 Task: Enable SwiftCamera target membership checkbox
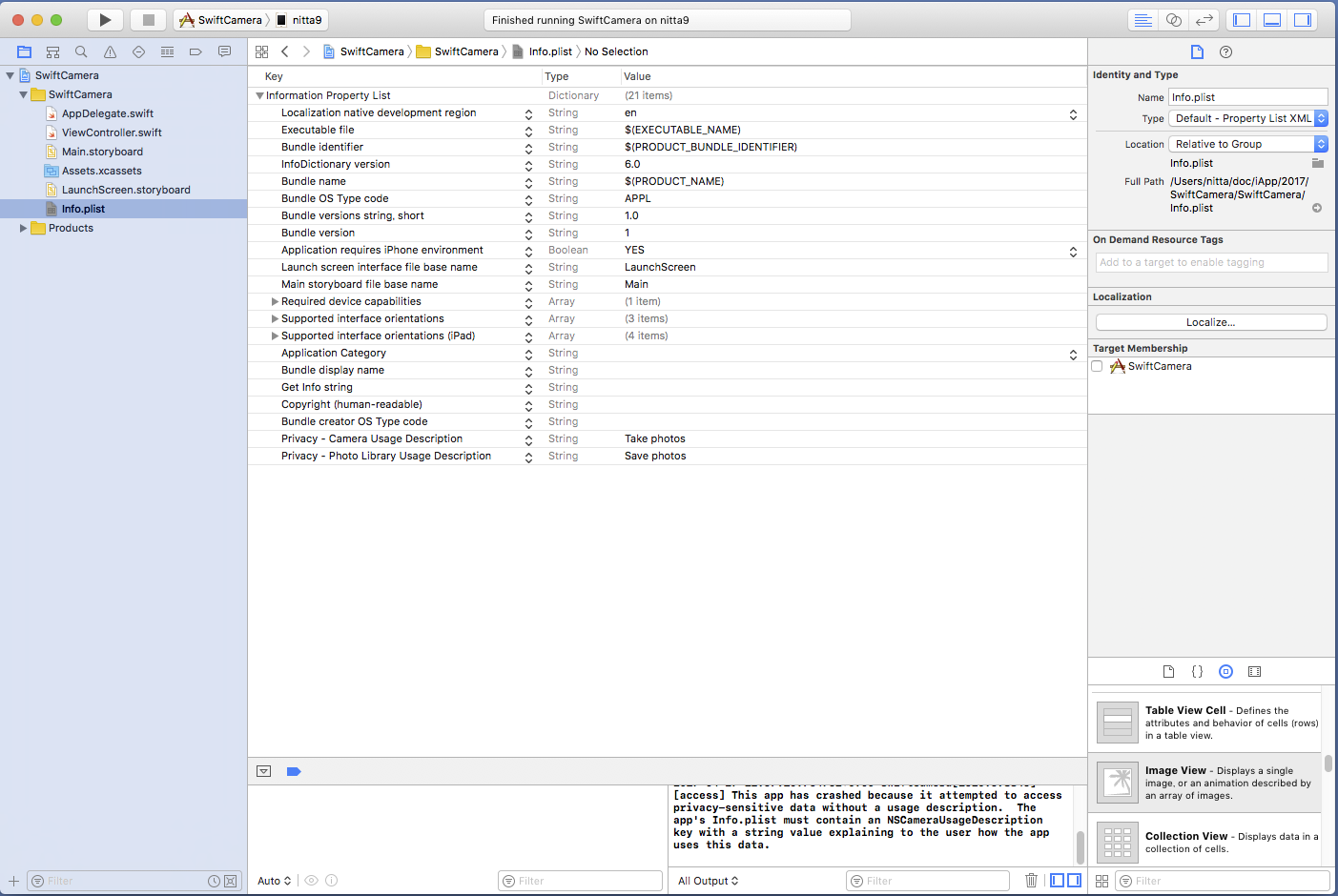1097,367
